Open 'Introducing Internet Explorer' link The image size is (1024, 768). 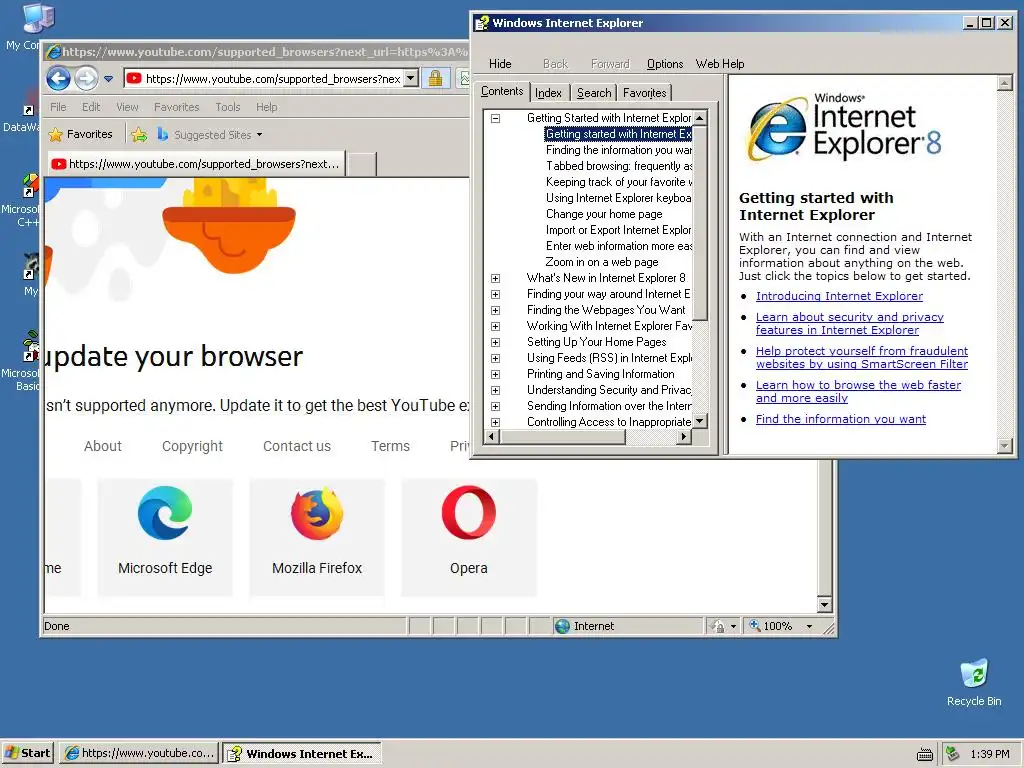click(x=839, y=296)
